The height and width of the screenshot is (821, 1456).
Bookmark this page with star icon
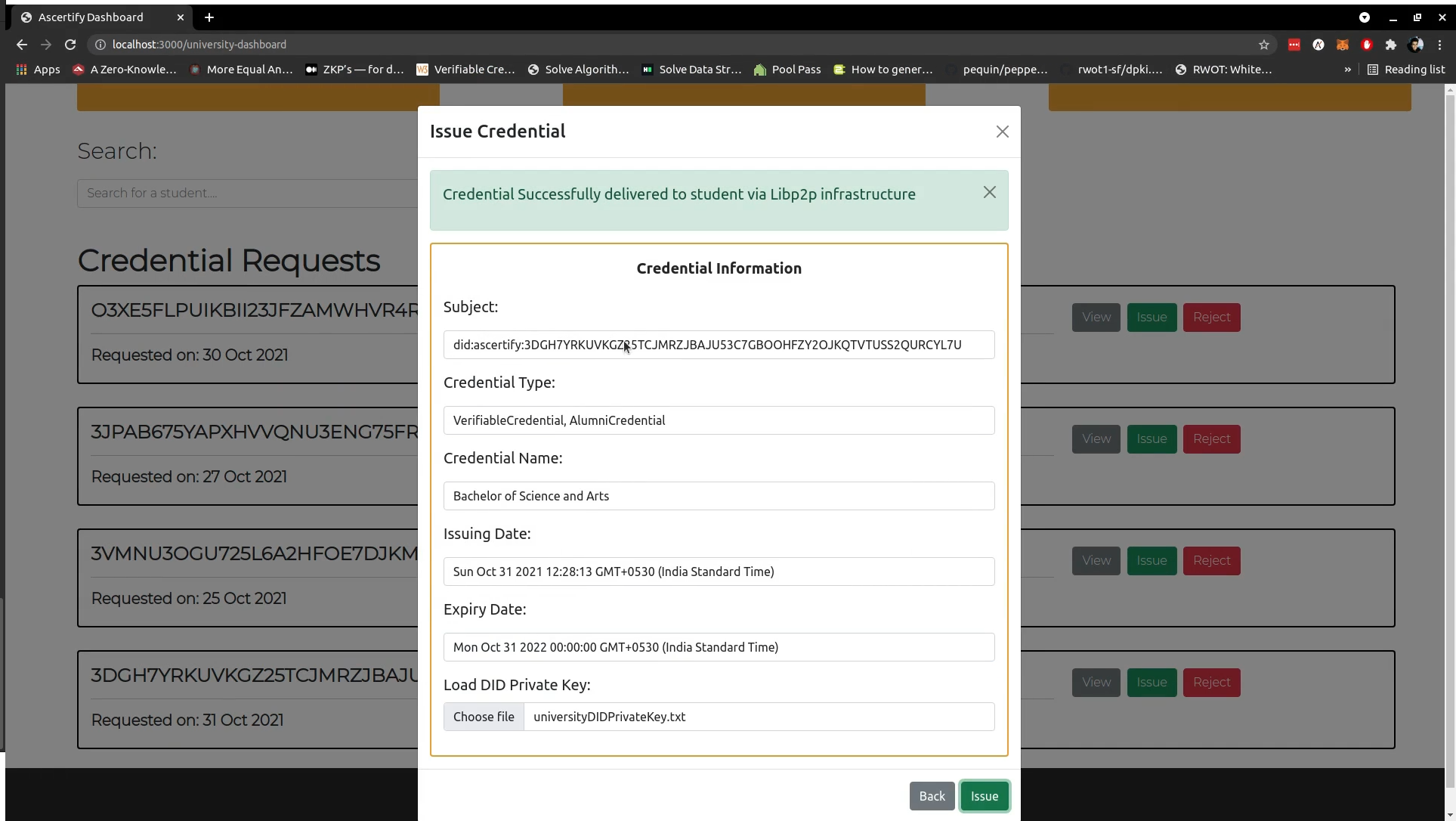[1263, 45]
